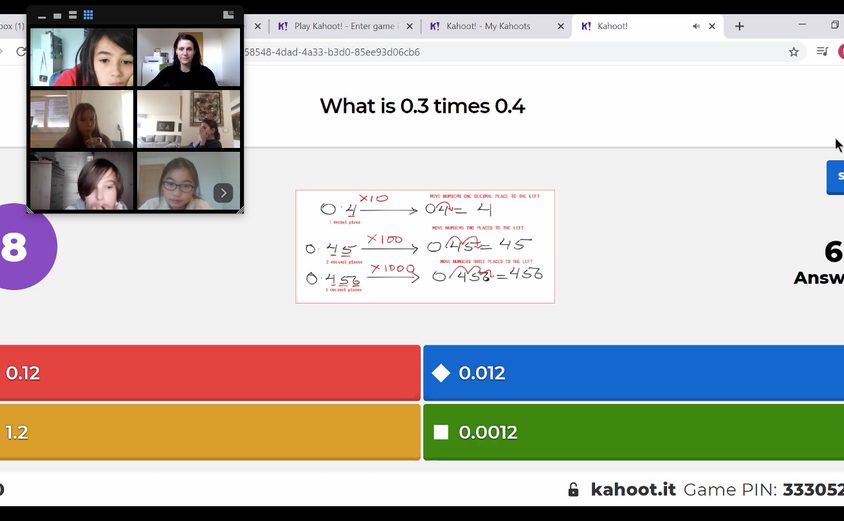
Task: Mute the audio icon on the Kahoot! tab
Action: pos(696,26)
